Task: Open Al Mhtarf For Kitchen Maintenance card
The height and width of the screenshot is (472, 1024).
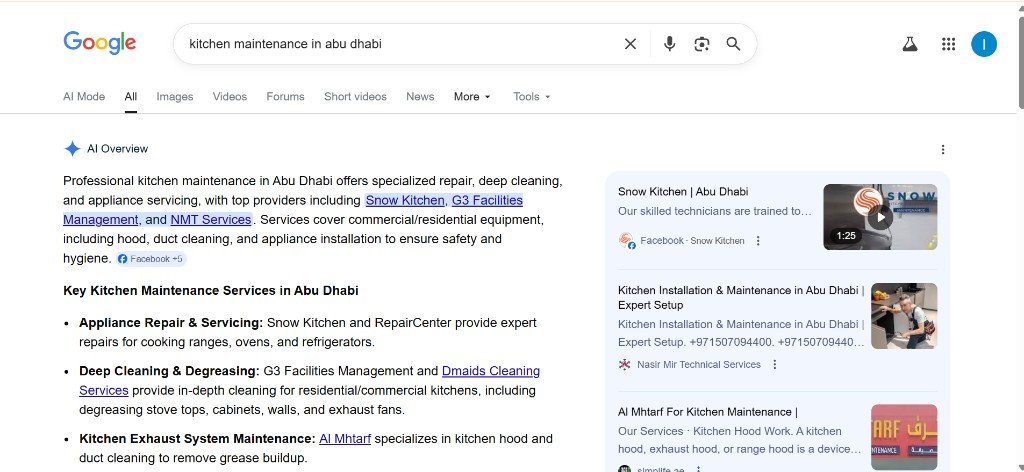Action: [x=708, y=412]
